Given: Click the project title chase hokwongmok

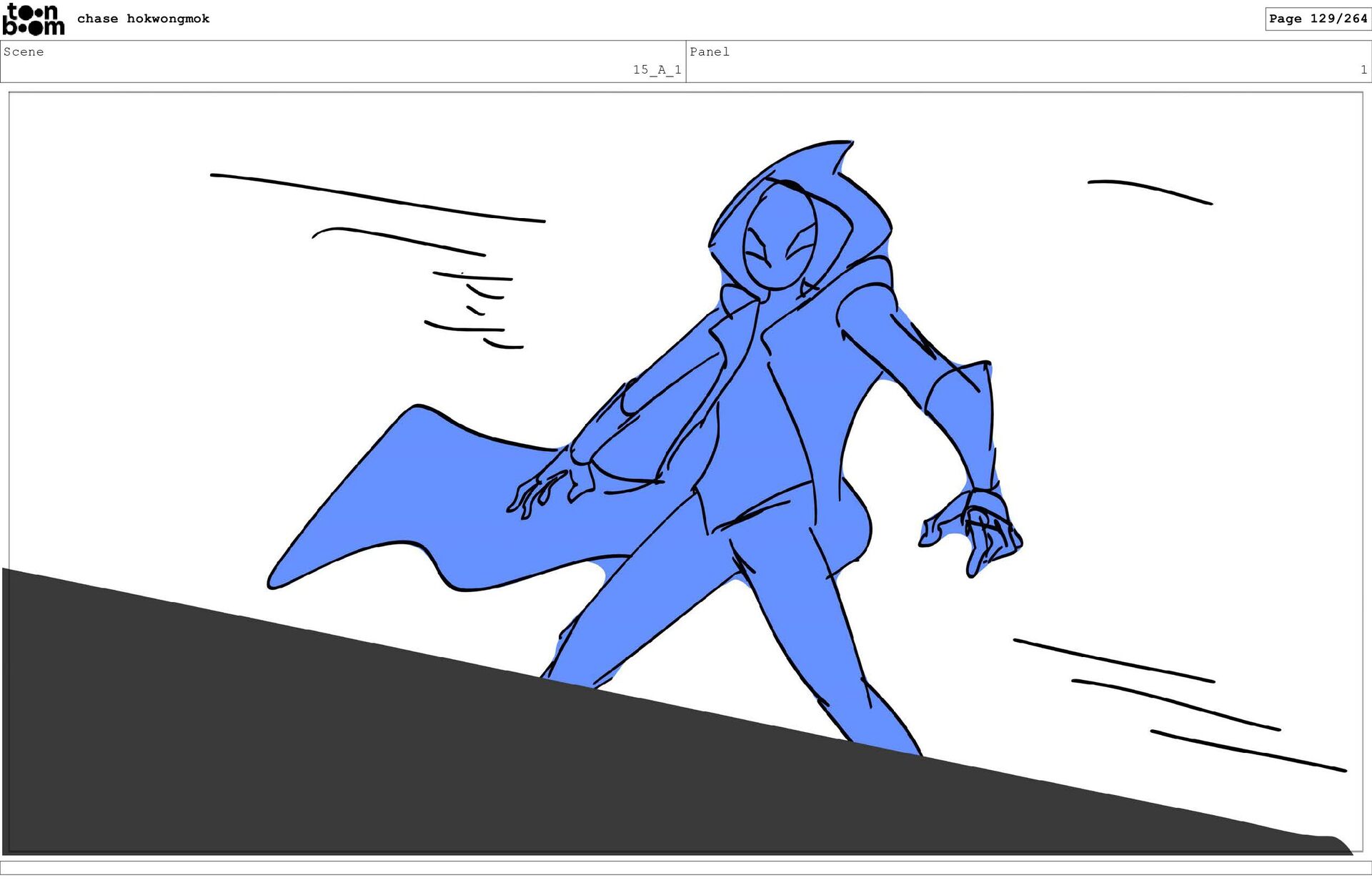Looking at the screenshot, I should (143, 19).
